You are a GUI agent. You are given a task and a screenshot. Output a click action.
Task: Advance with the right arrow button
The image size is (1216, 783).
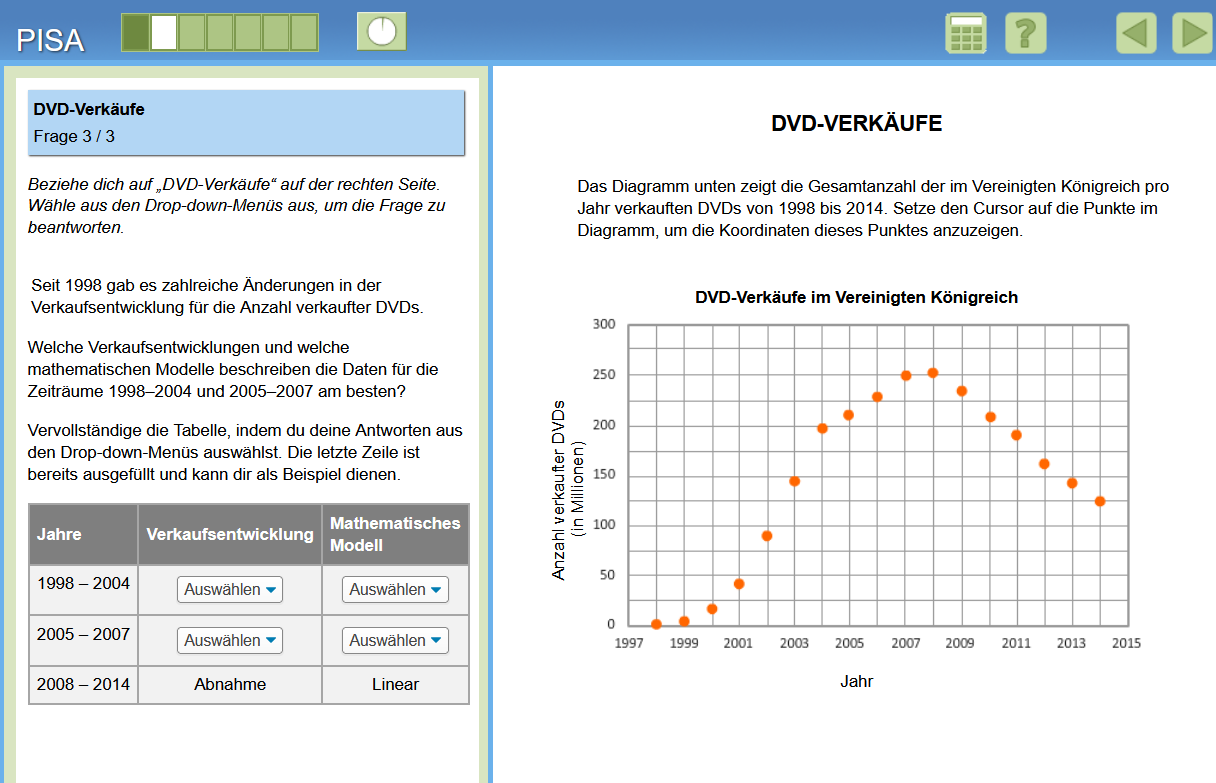(x=1192, y=34)
